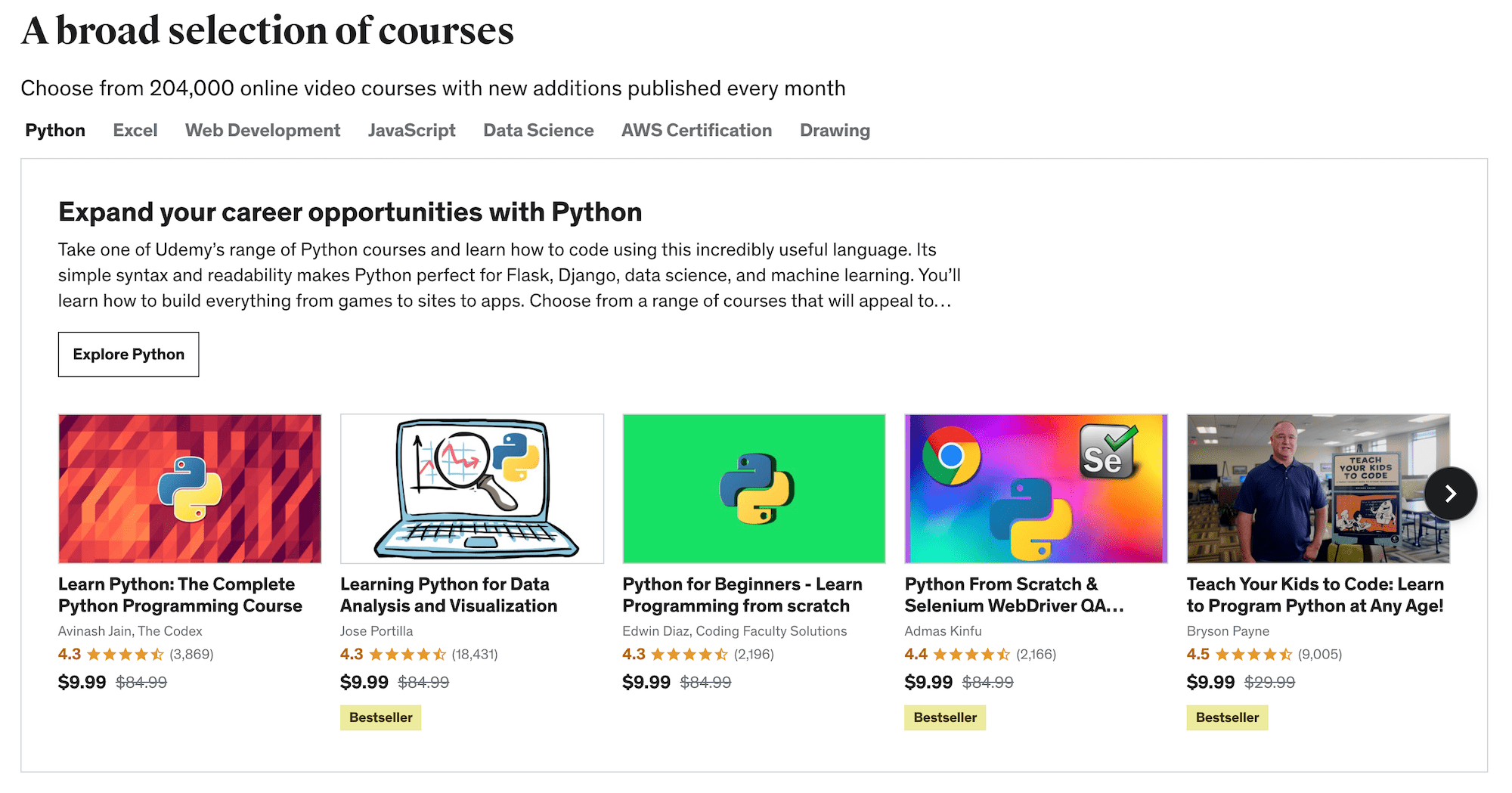
Task: Open the JavaScript category tab
Action: [x=411, y=130]
